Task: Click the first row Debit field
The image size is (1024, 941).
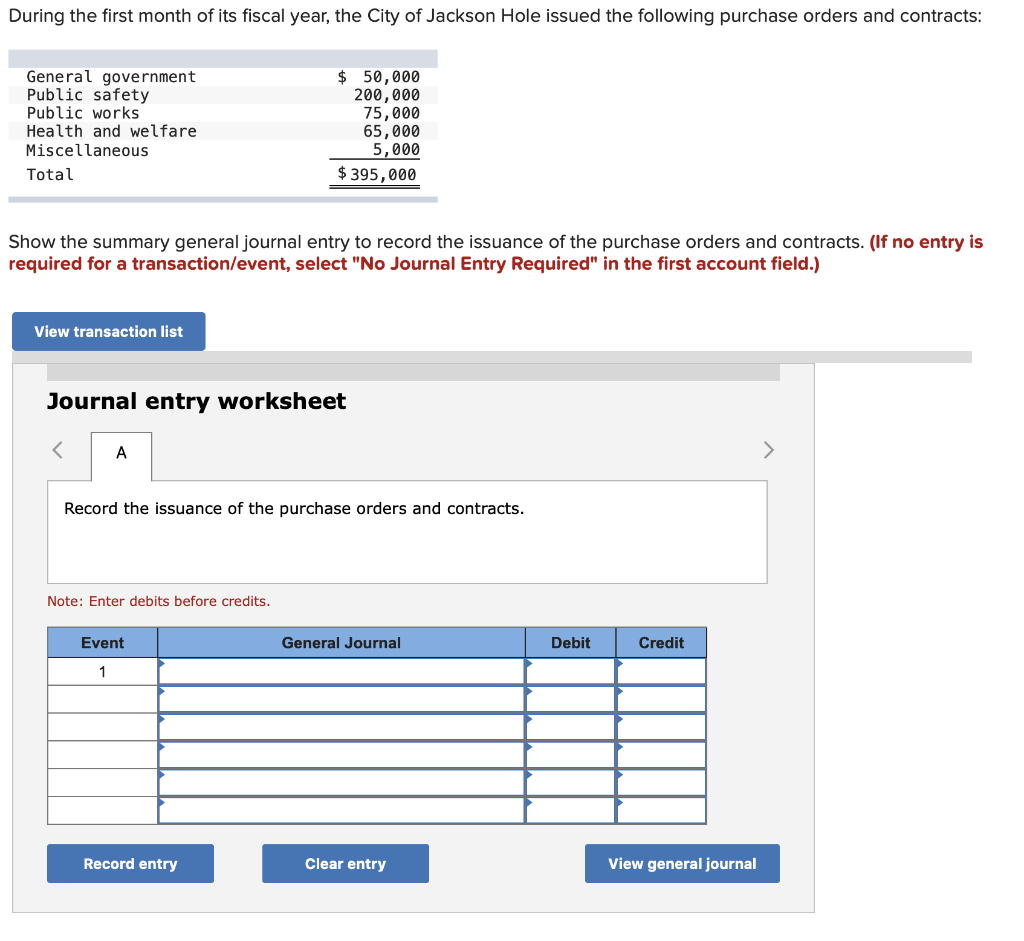Action: (571, 671)
